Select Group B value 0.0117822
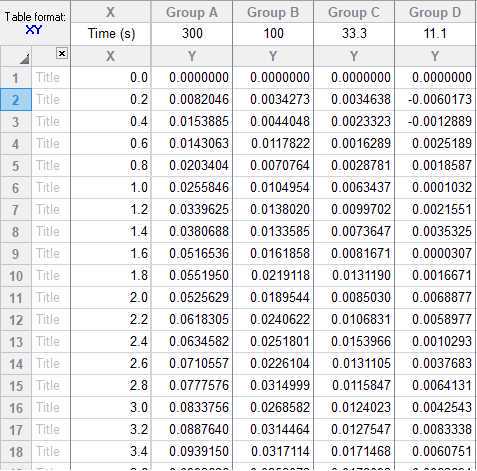 [273, 144]
